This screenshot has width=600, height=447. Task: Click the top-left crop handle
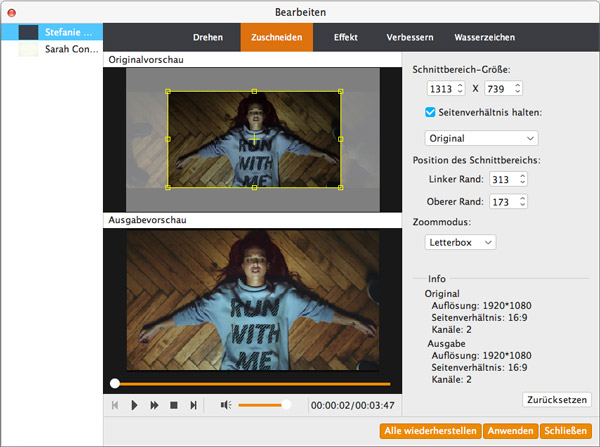168,91
